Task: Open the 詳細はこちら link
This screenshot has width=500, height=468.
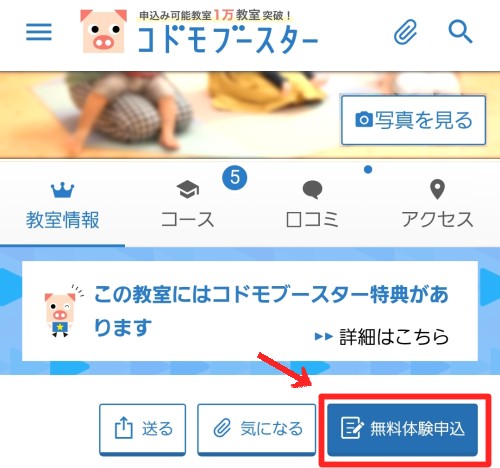Action: pos(382,337)
